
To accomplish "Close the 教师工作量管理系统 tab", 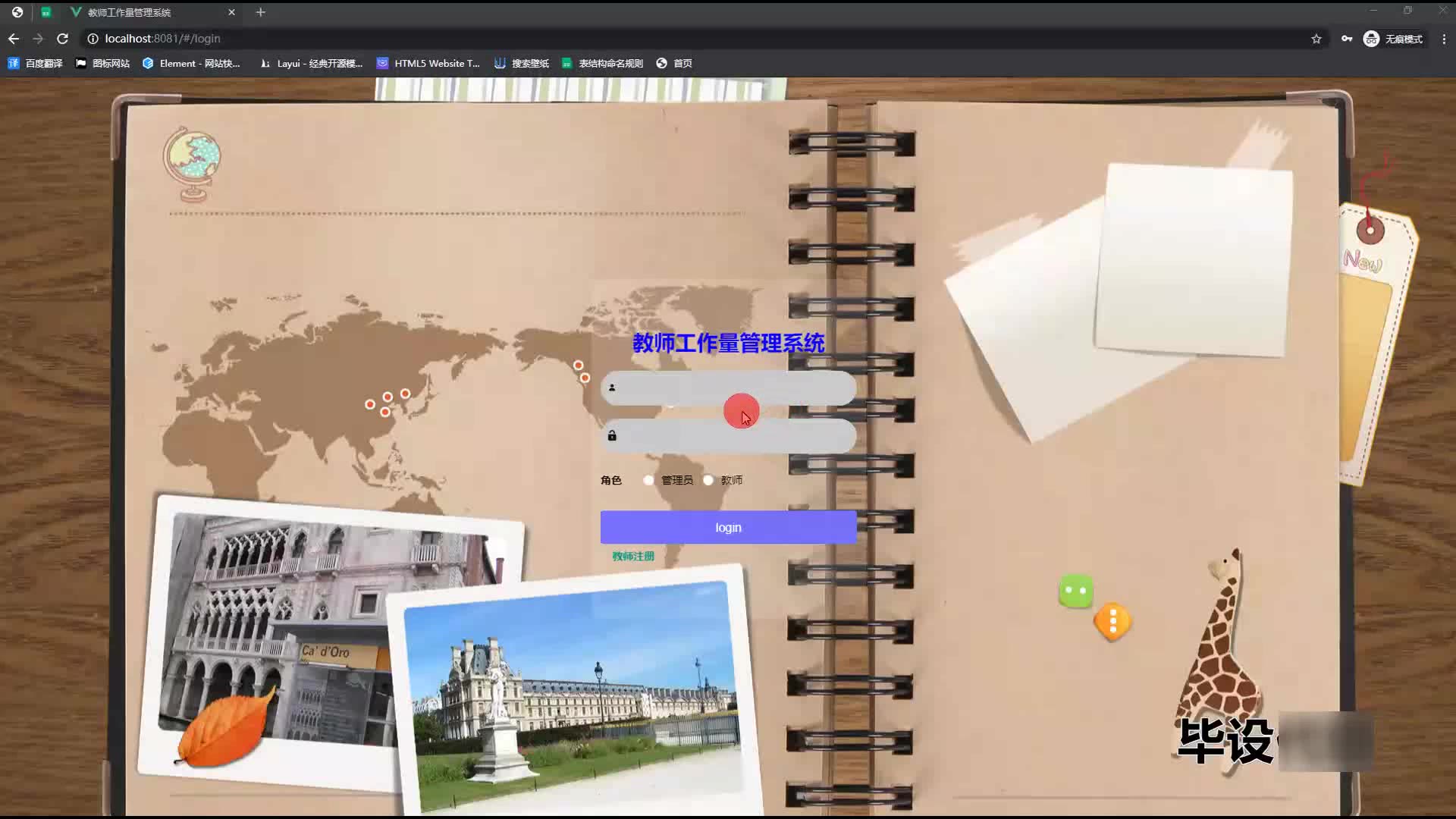I will [231, 12].
